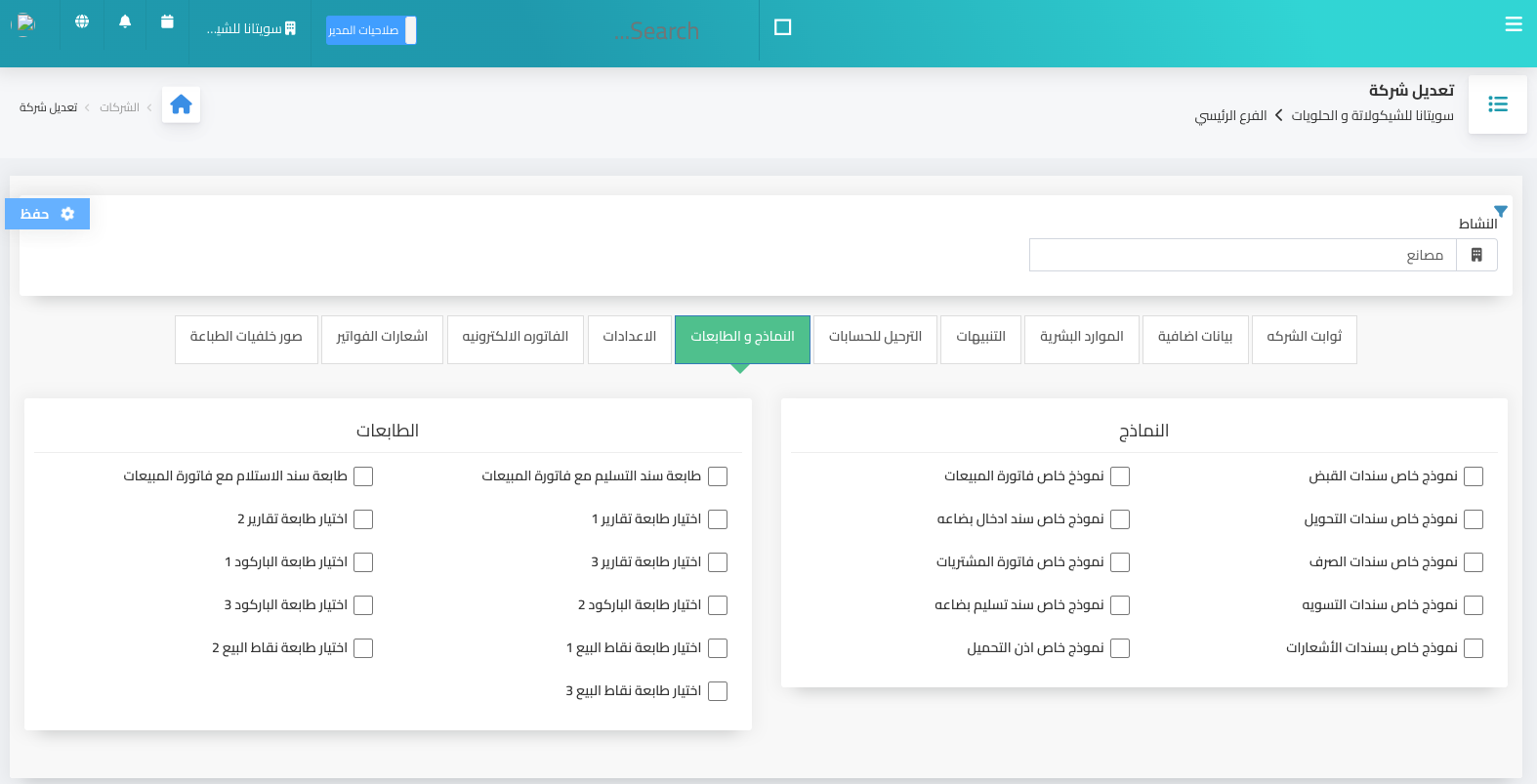Check نموذج خاص فاتورة المبيعات
Screen dimensions: 1537x784
tap(1120, 476)
